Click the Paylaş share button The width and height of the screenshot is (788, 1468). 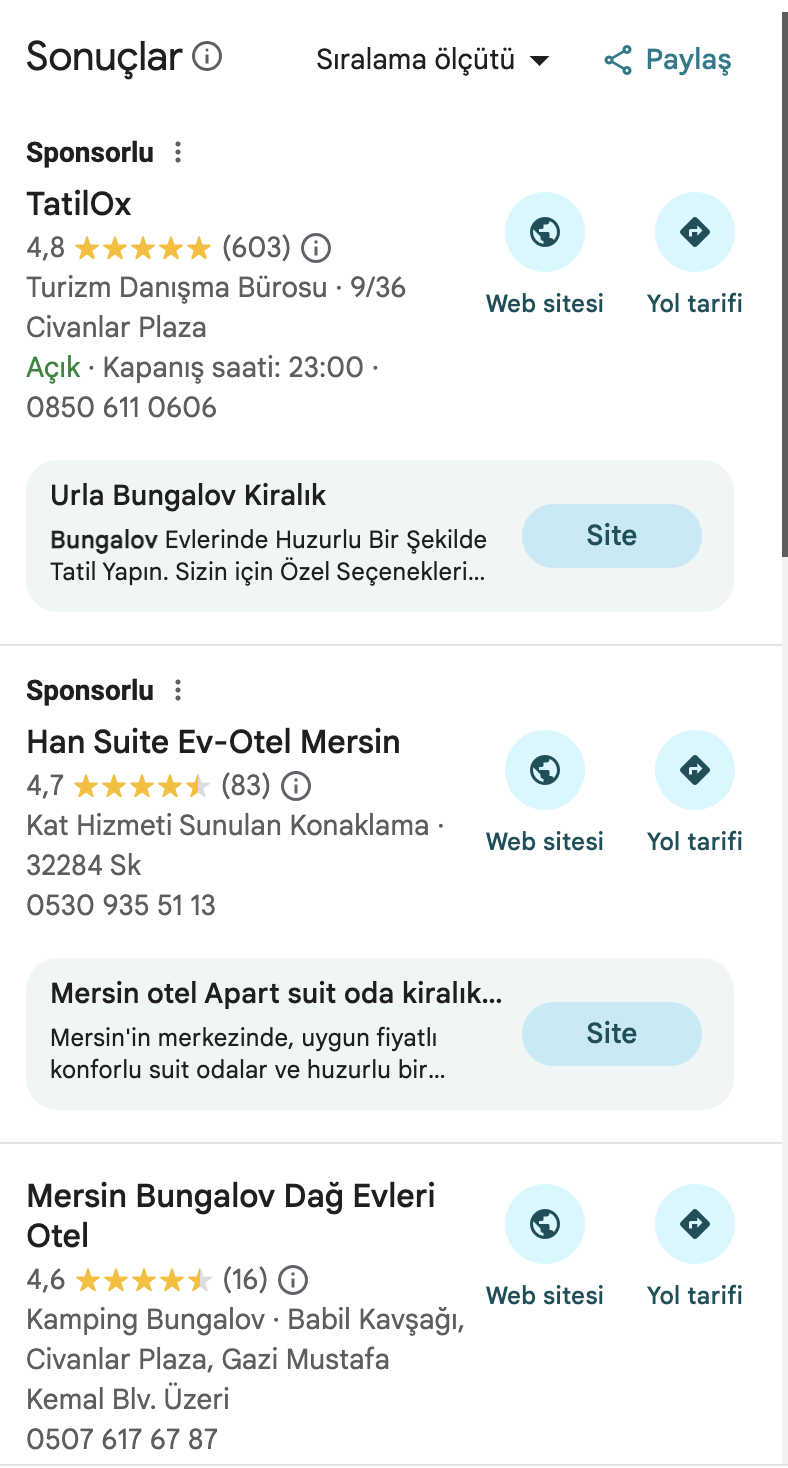coord(668,60)
